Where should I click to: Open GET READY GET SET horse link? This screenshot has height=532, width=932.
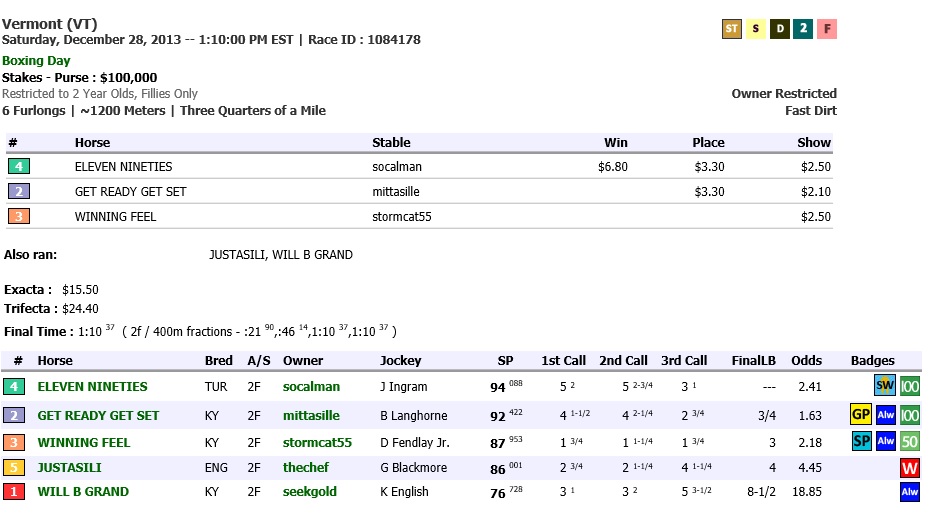pyautogui.click(x=98, y=416)
